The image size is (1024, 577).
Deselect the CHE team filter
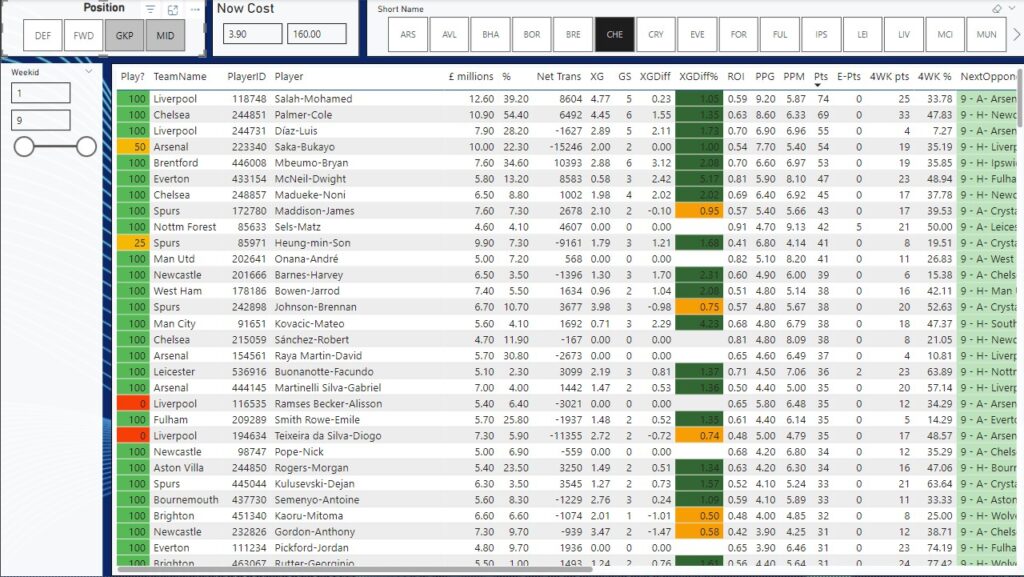(x=614, y=34)
